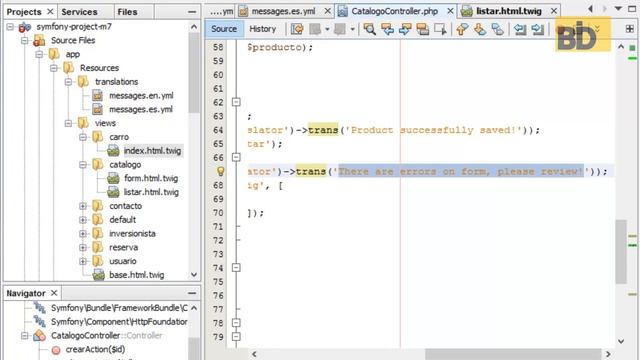The width and height of the screenshot is (640, 360).
Task: Collapse CatalogoController node in Navigator
Action: [x=24, y=336]
